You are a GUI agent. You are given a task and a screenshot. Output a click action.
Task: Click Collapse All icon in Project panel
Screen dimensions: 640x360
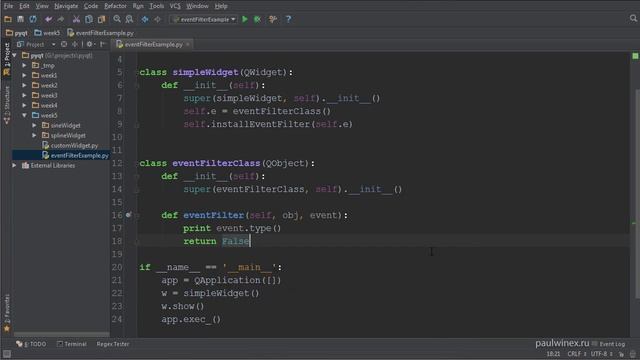pos(75,44)
